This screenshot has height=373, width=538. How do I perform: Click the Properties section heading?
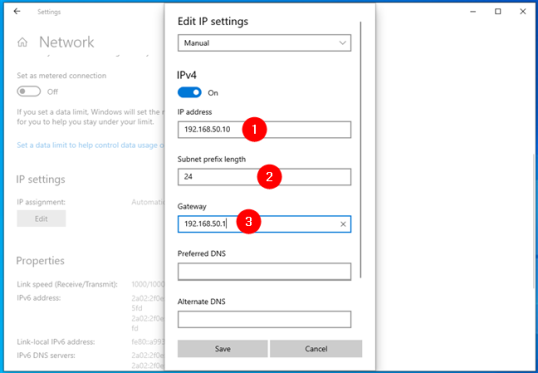click(x=40, y=261)
